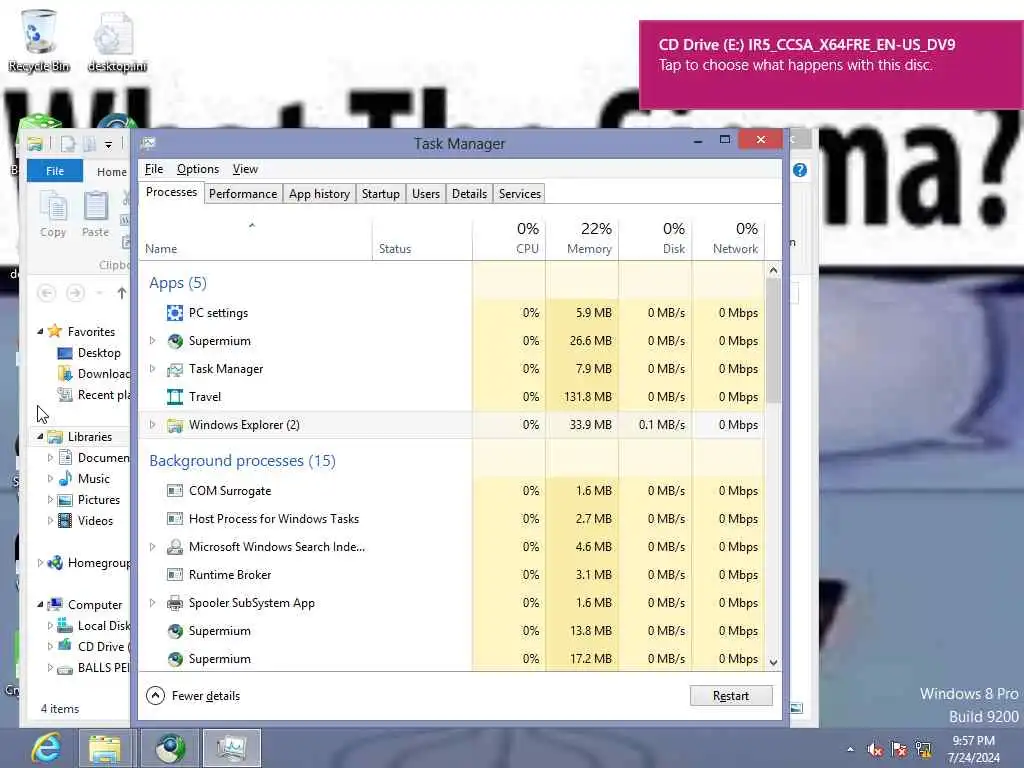The width and height of the screenshot is (1024, 768).
Task: Select the desktop.ini desktop icon
Action: pos(117,41)
